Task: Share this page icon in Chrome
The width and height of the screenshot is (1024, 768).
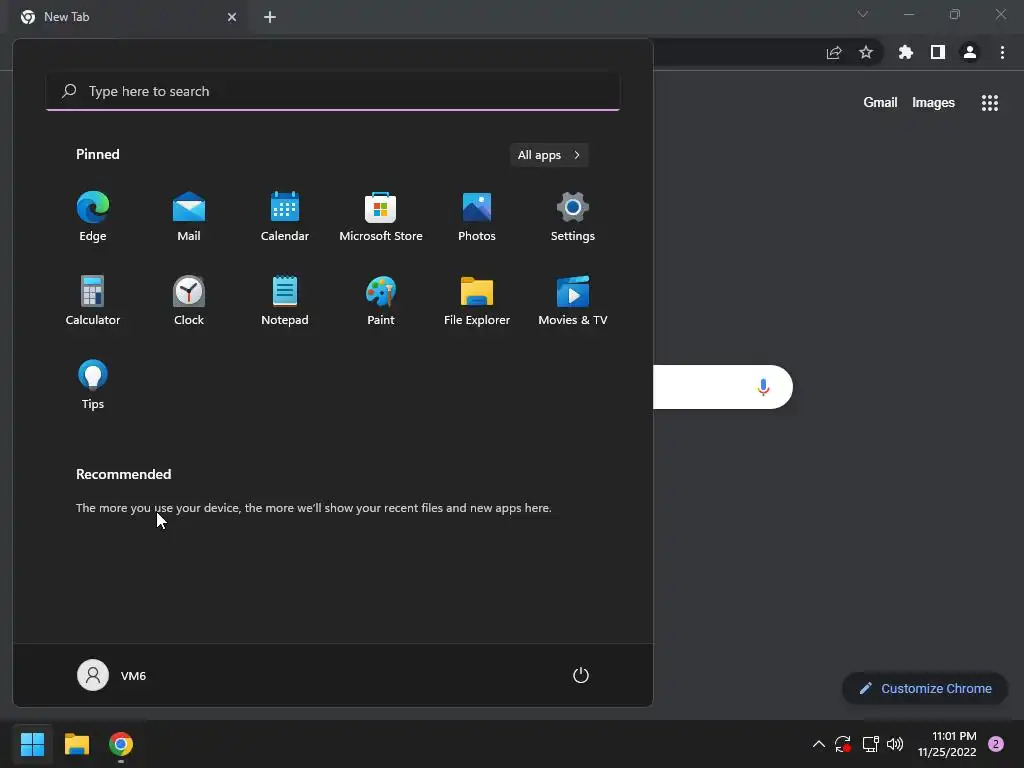Action: click(834, 52)
